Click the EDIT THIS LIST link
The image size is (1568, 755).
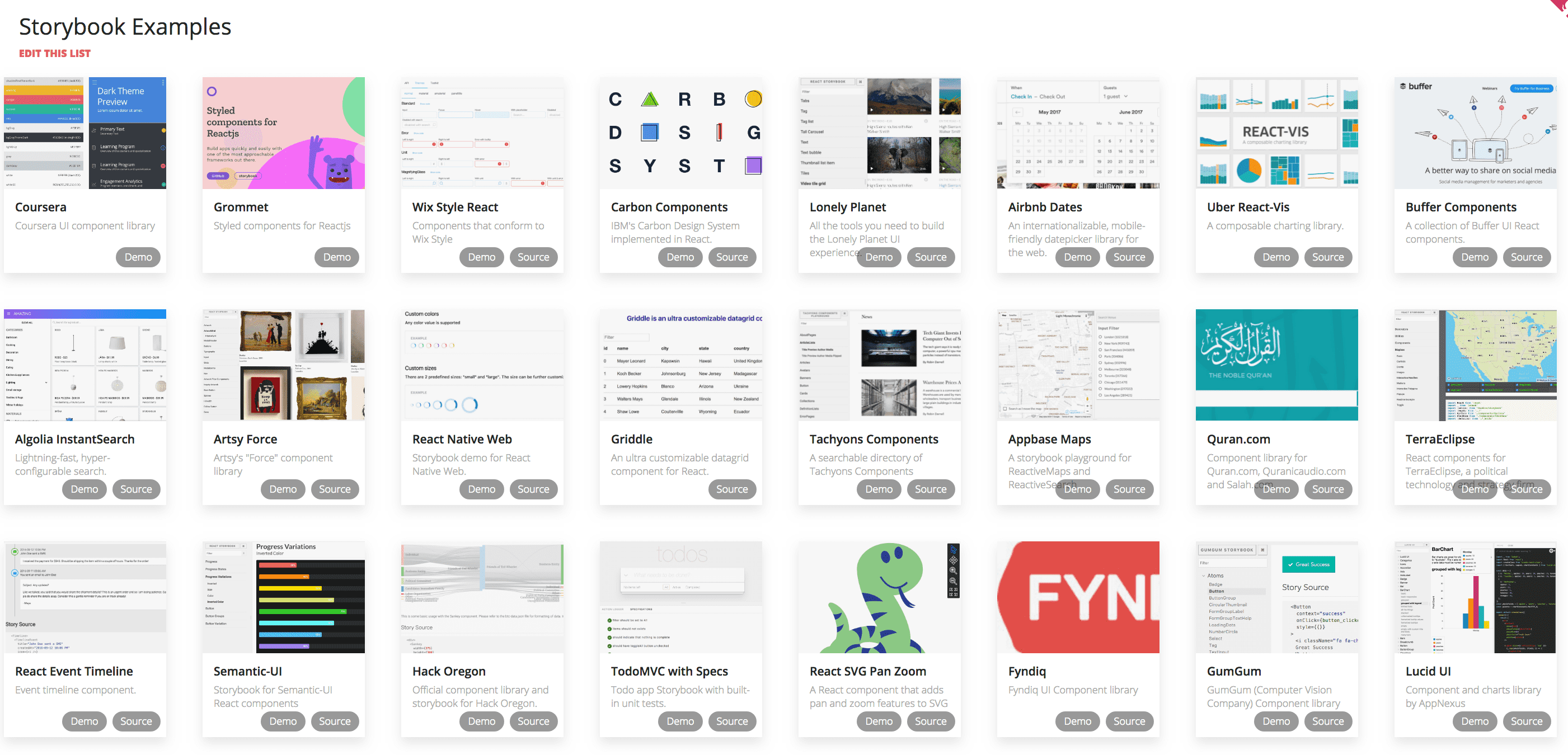(55, 54)
